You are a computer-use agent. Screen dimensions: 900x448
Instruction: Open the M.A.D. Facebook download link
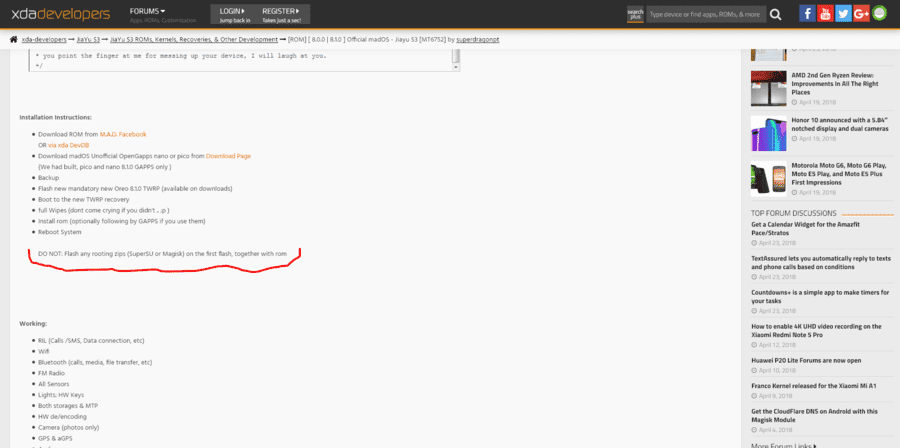point(123,134)
